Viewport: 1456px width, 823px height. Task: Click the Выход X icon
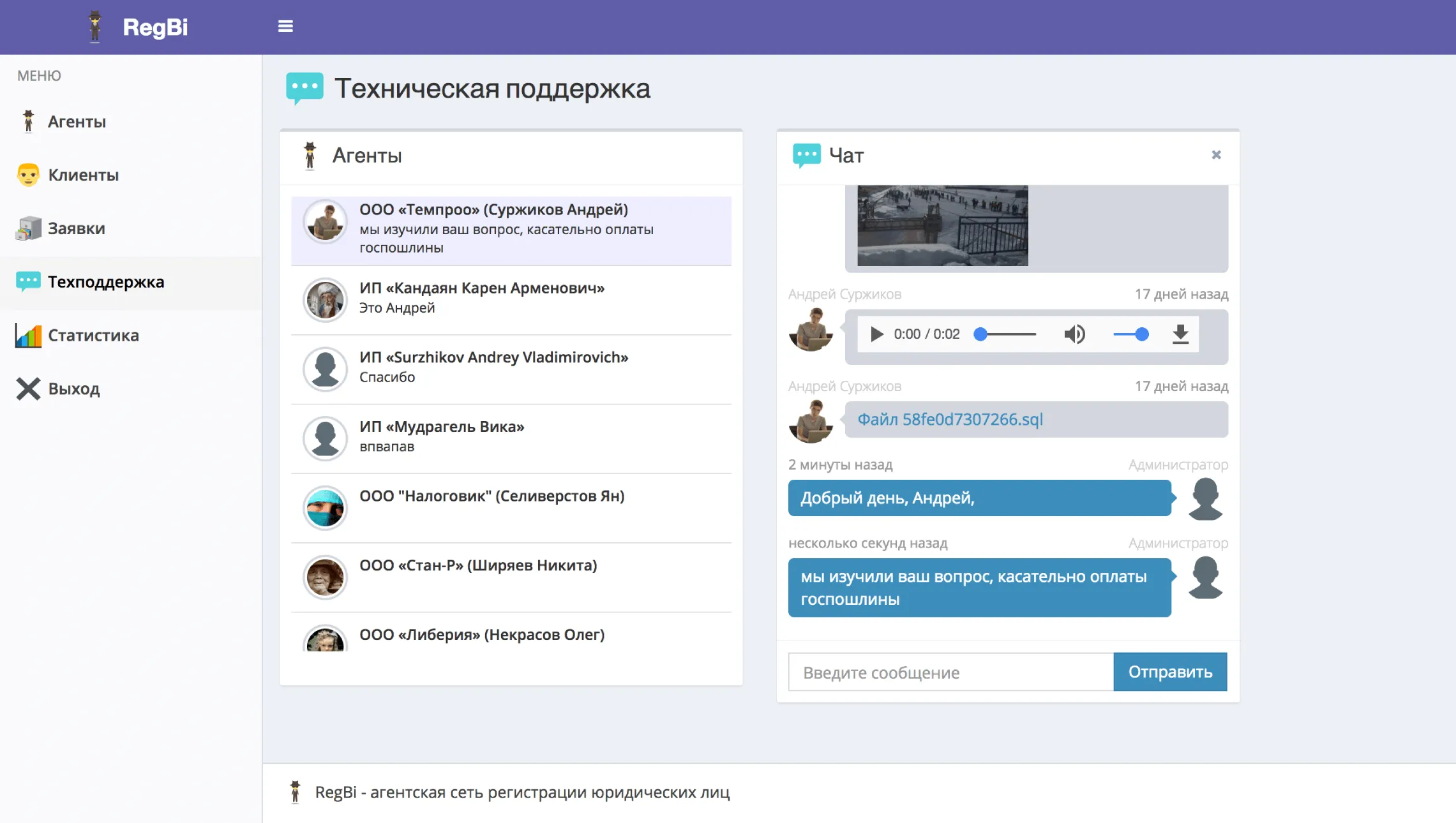(28, 389)
